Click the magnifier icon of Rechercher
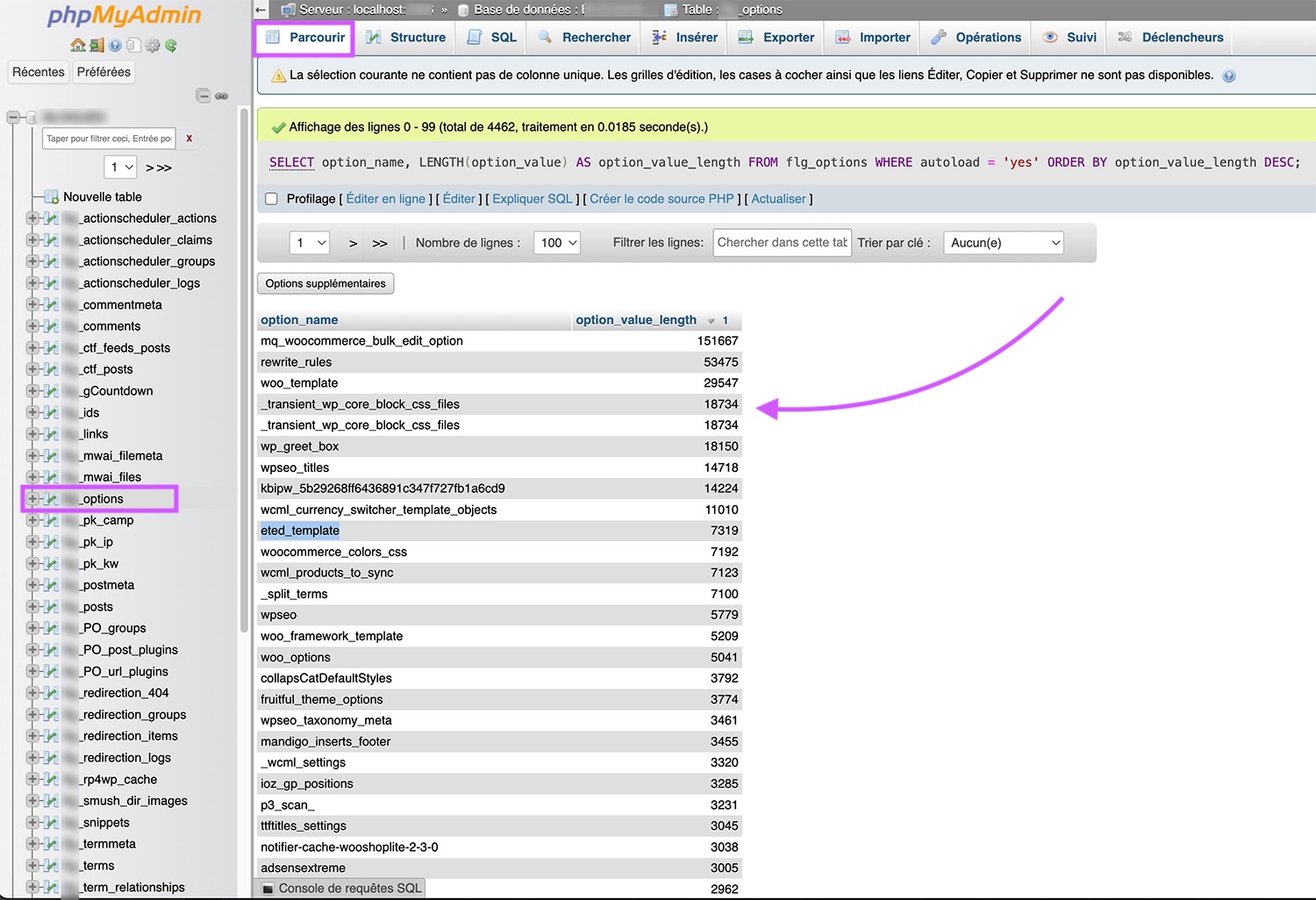The width and height of the screenshot is (1316, 900). 546,37
